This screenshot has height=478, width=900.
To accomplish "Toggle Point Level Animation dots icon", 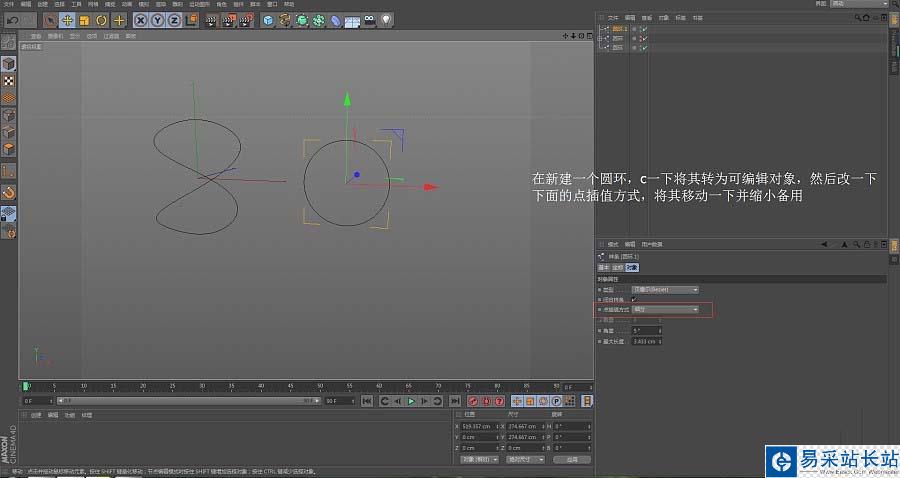I will click(x=569, y=401).
